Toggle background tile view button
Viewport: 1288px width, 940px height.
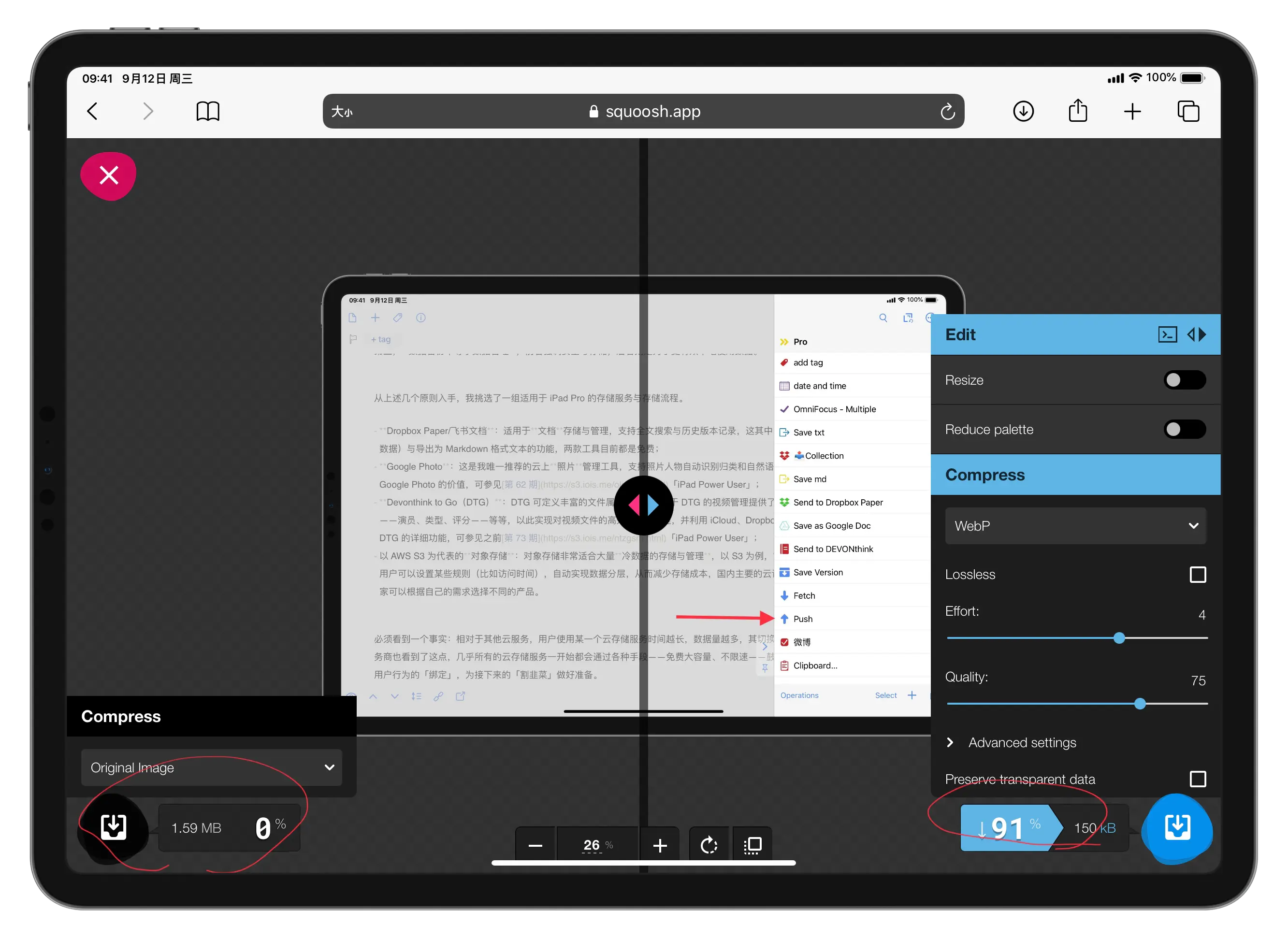(753, 846)
